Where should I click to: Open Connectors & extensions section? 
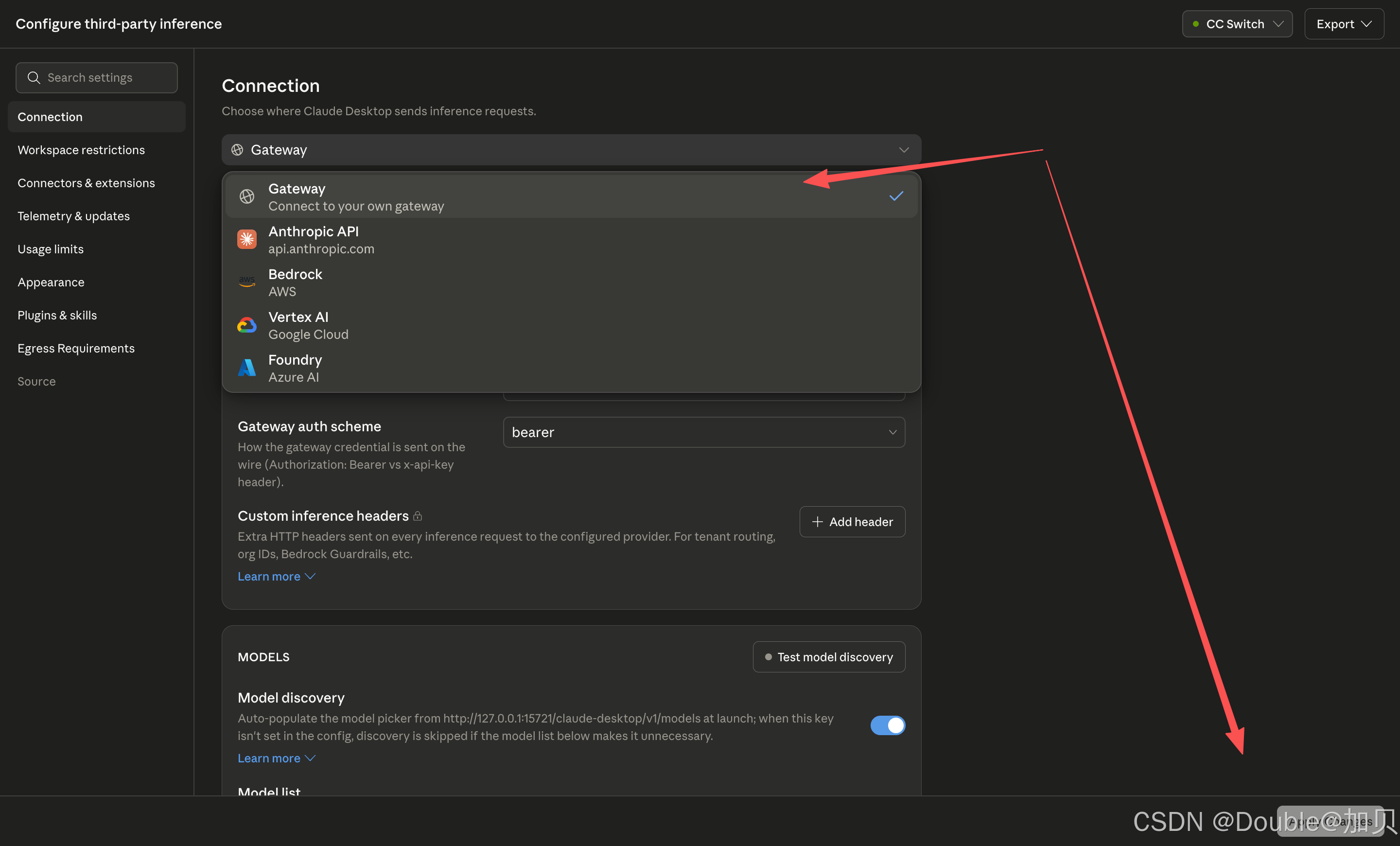(97, 183)
